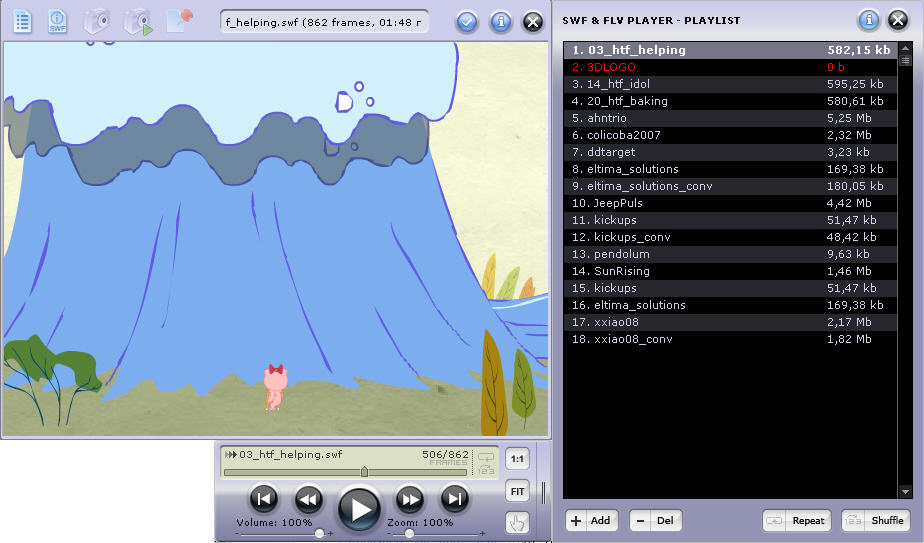Skip to next track button

point(454,499)
